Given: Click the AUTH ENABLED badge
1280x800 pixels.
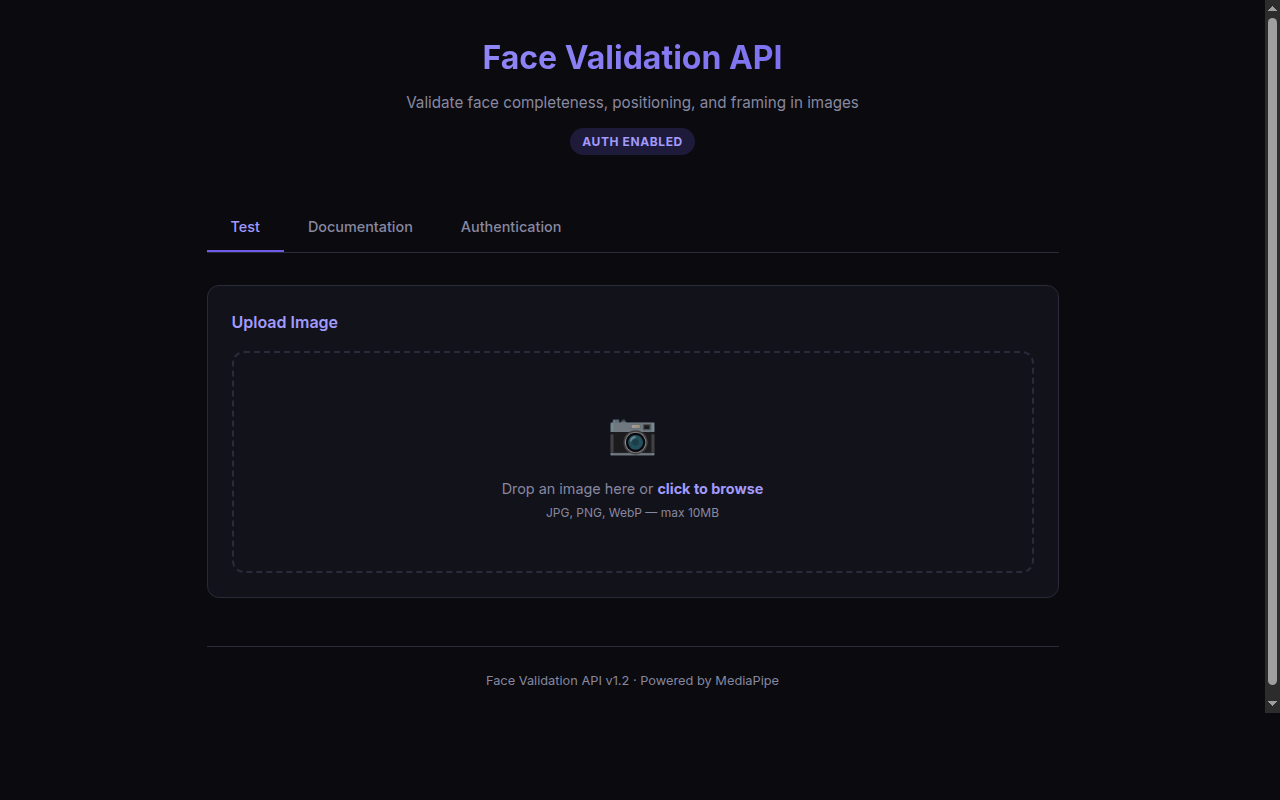Looking at the screenshot, I should [632, 141].
